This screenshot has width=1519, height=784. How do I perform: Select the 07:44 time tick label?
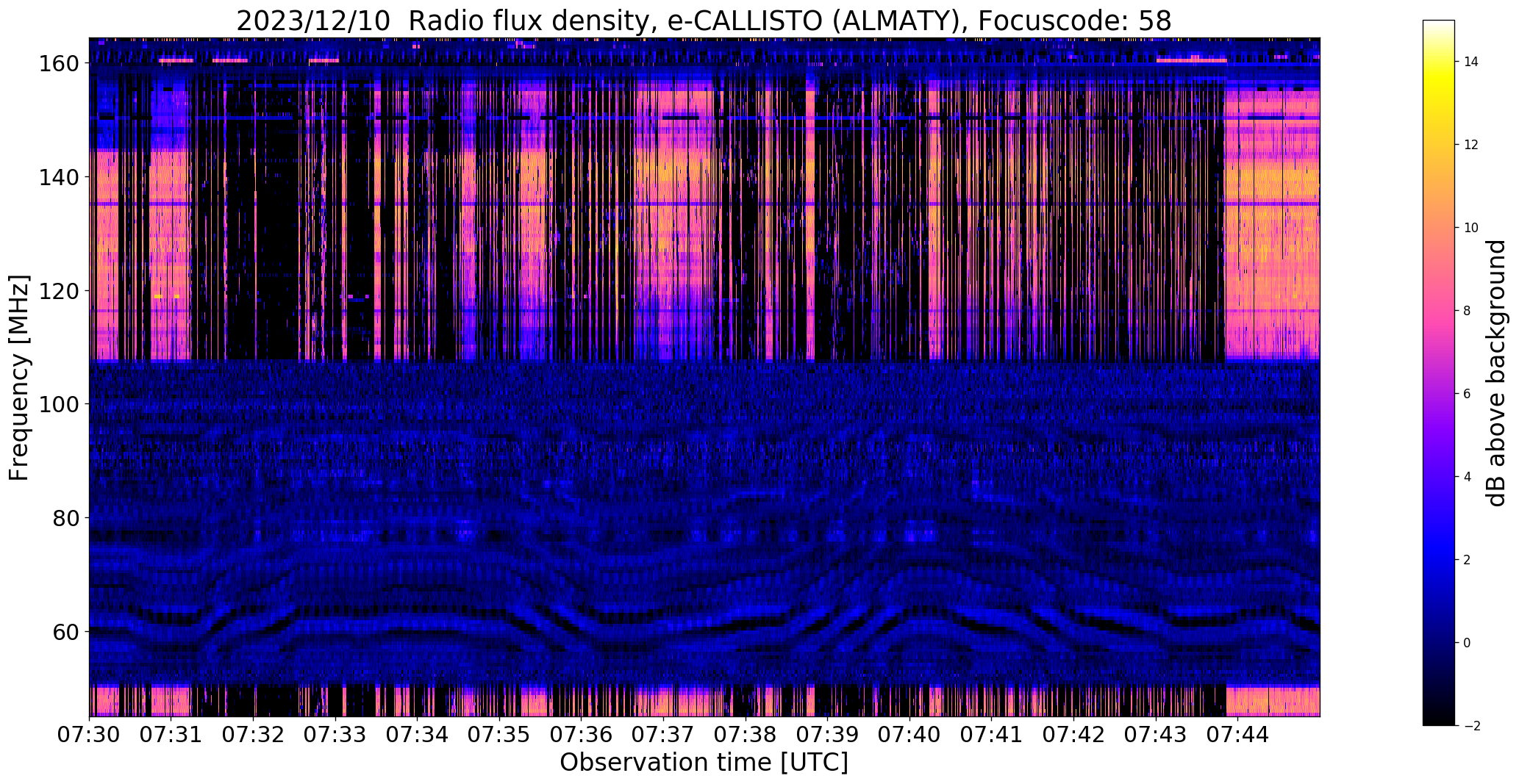pyautogui.click(x=1238, y=734)
